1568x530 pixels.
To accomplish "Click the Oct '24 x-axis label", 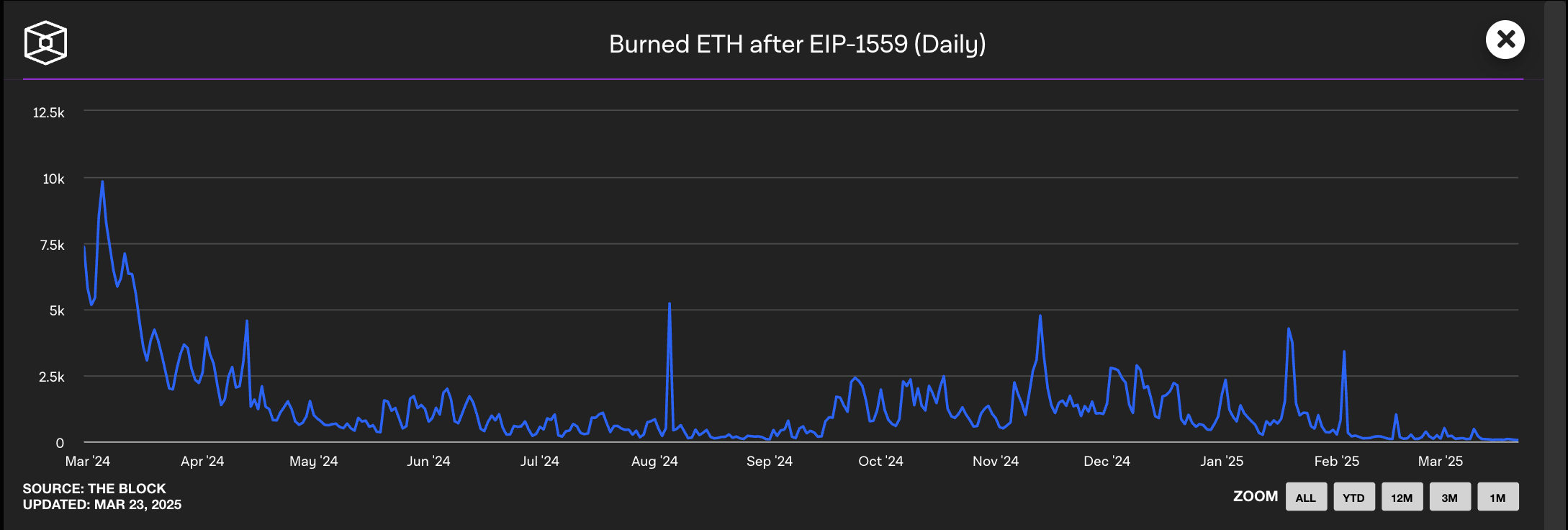I will click(880, 461).
